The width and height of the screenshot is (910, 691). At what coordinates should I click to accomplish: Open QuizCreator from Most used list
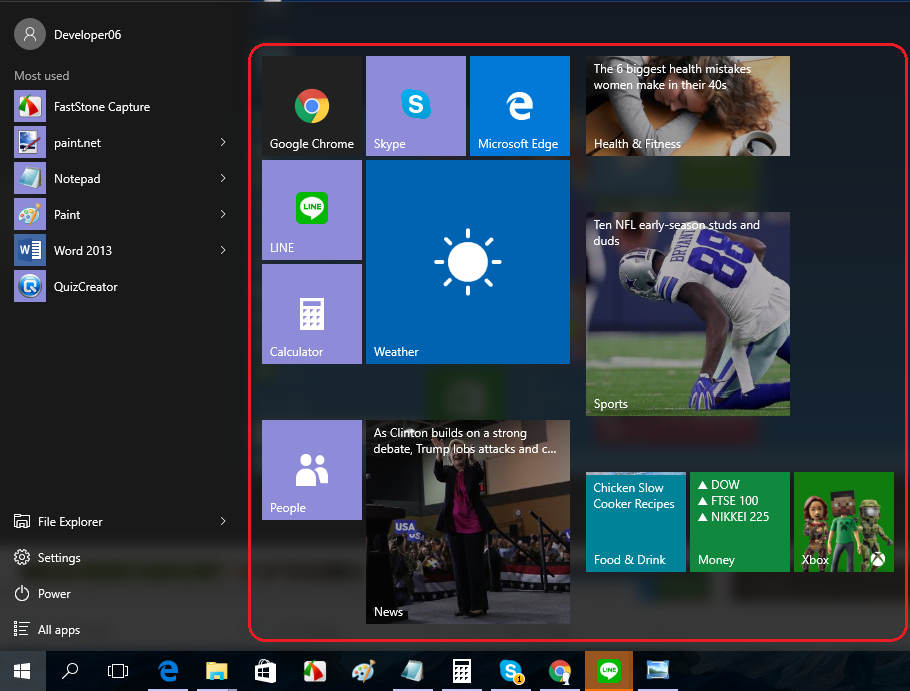click(85, 287)
